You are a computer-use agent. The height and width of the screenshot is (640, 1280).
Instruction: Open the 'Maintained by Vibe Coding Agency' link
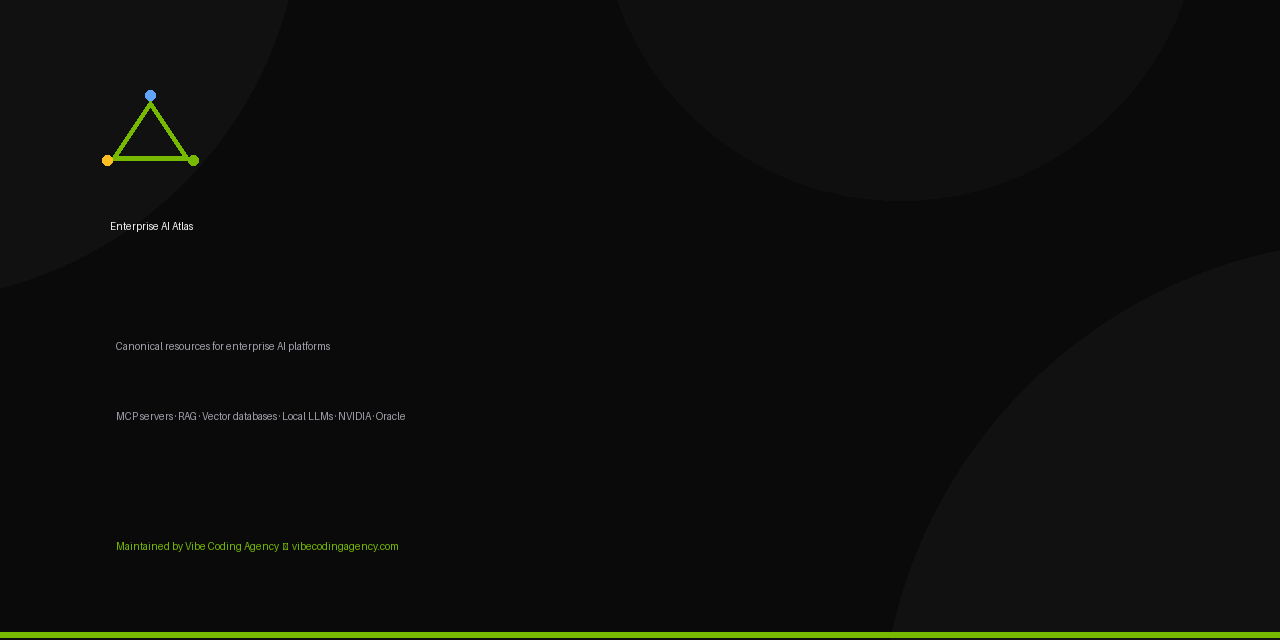click(x=257, y=547)
